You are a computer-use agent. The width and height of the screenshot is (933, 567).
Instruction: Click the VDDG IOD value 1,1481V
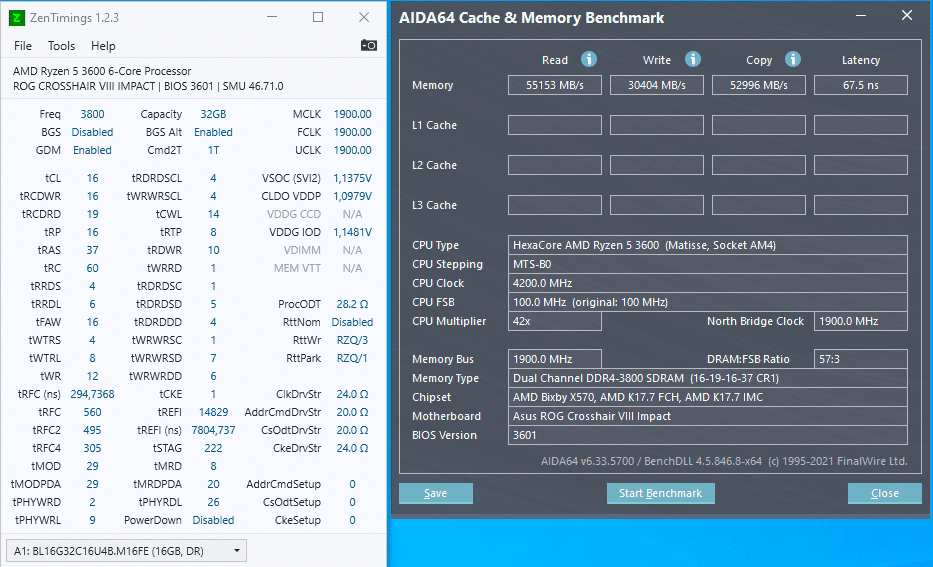[352, 232]
